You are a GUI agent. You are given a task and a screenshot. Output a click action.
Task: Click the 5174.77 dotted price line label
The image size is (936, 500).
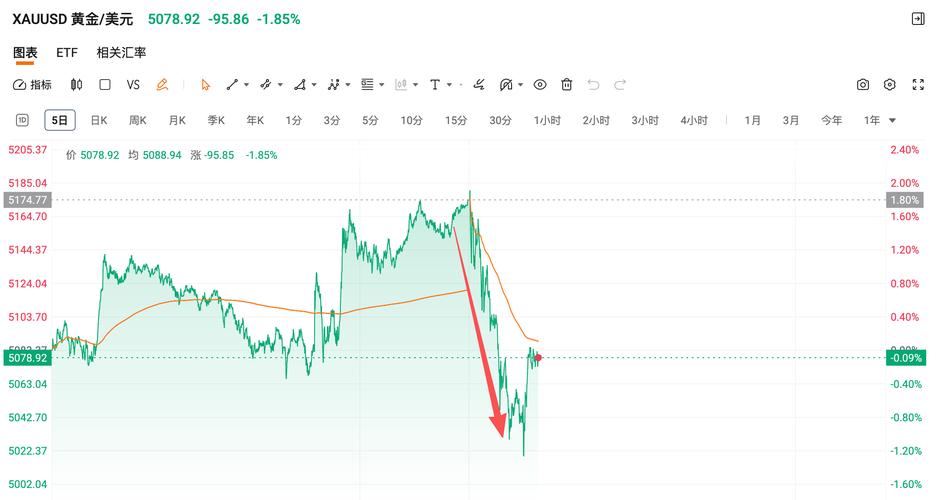click(x=27, y=200)
